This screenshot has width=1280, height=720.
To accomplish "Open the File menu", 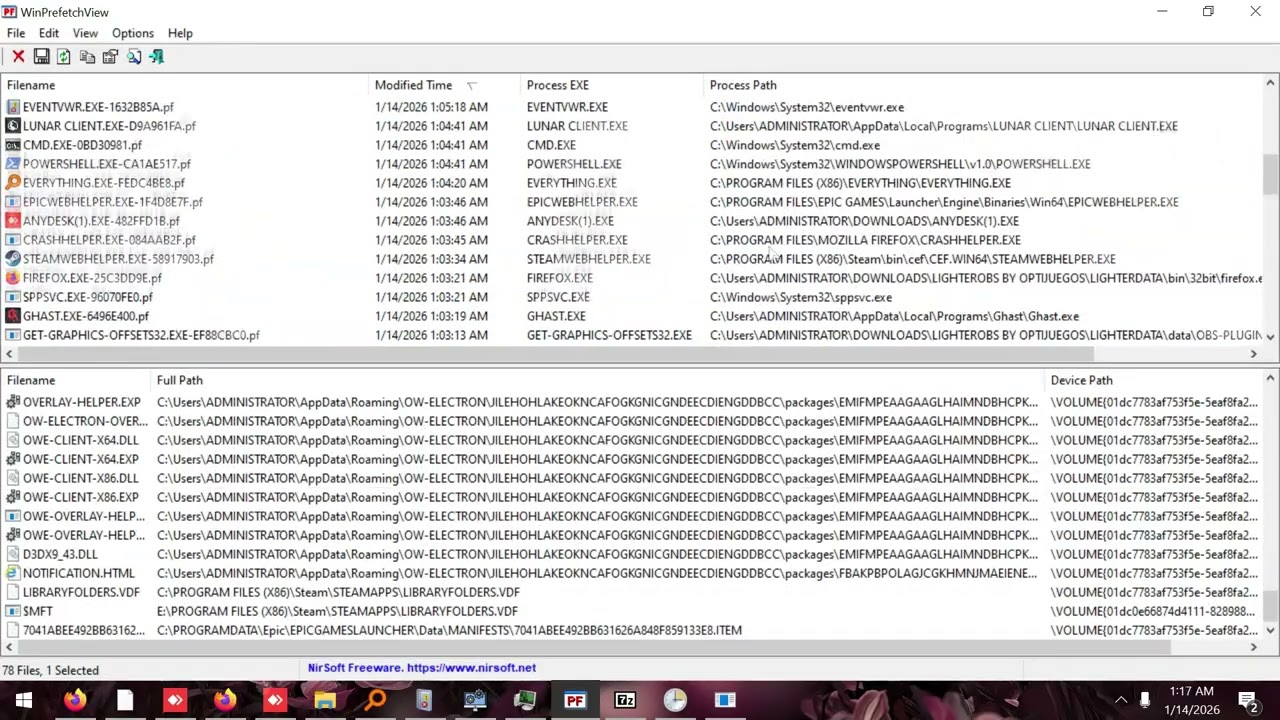I will [16, 33].
